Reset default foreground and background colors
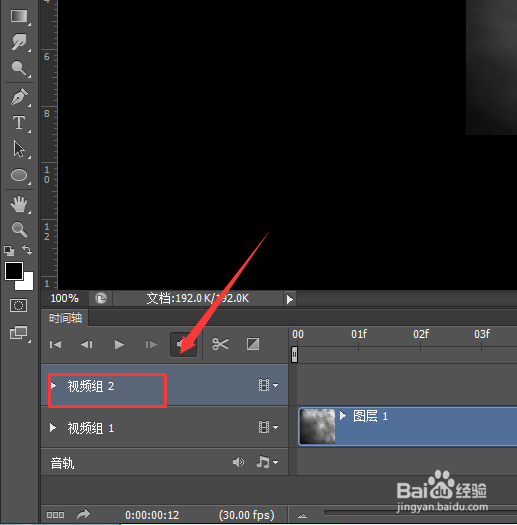The height and width of the screenshot is (525, 517). pos(9,250)
